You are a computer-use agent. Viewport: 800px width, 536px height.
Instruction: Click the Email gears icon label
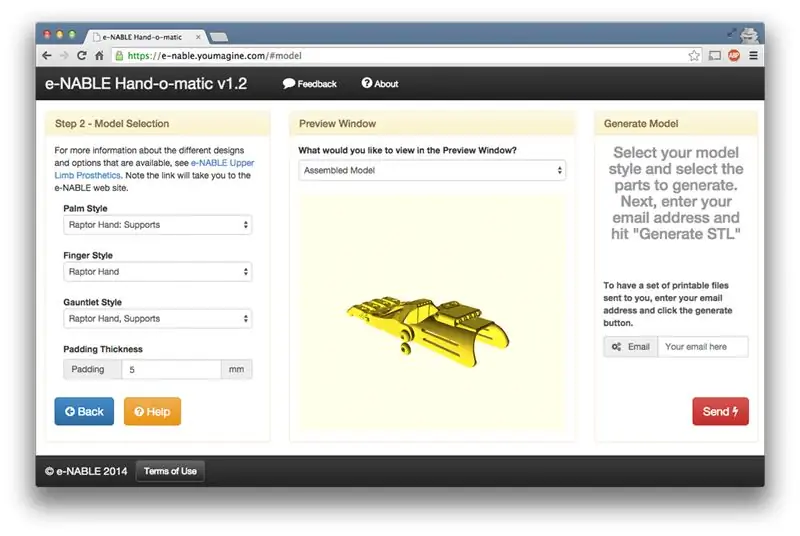(631, 347)
